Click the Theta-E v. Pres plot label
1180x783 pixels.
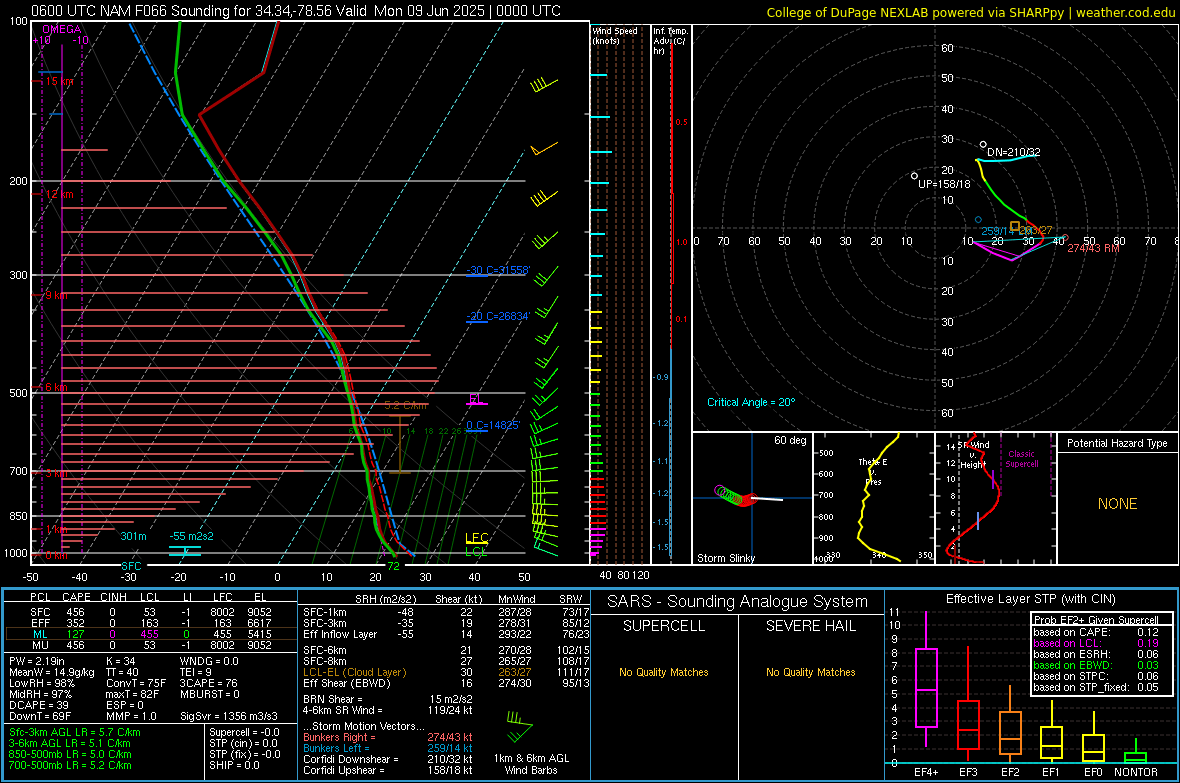click(x=872, y=471)
